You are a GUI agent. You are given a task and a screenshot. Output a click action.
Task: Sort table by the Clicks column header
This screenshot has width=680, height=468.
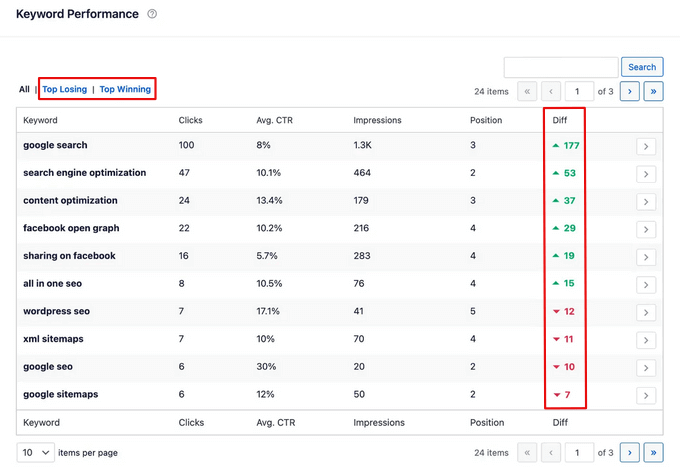[x=190, y=120]
